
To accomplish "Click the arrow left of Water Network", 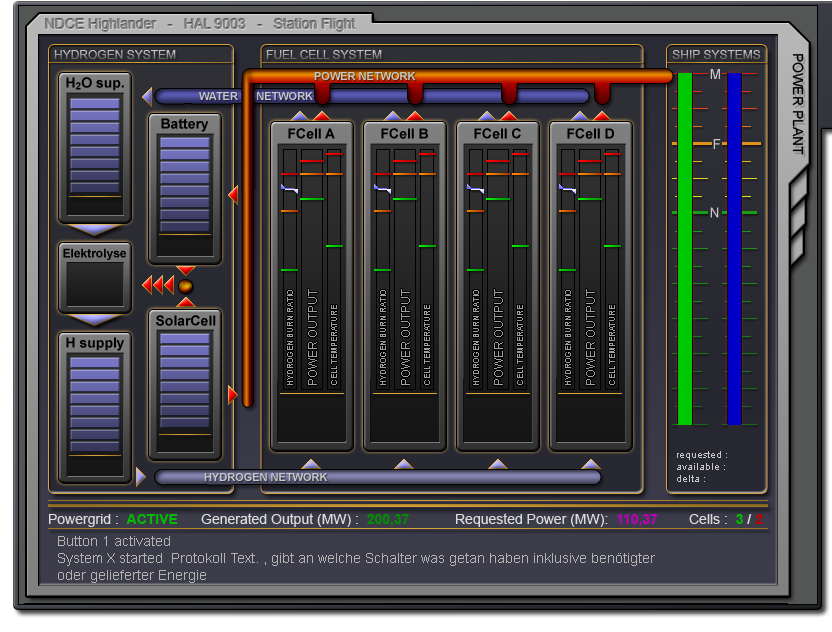I will click(147, 96).
